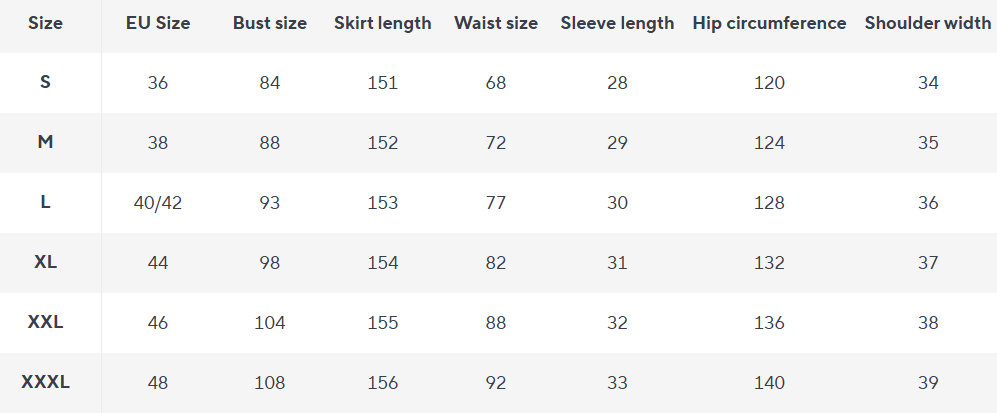997x413 pixels.
Task: Select waist size value 68
Action: coord(496,83)
